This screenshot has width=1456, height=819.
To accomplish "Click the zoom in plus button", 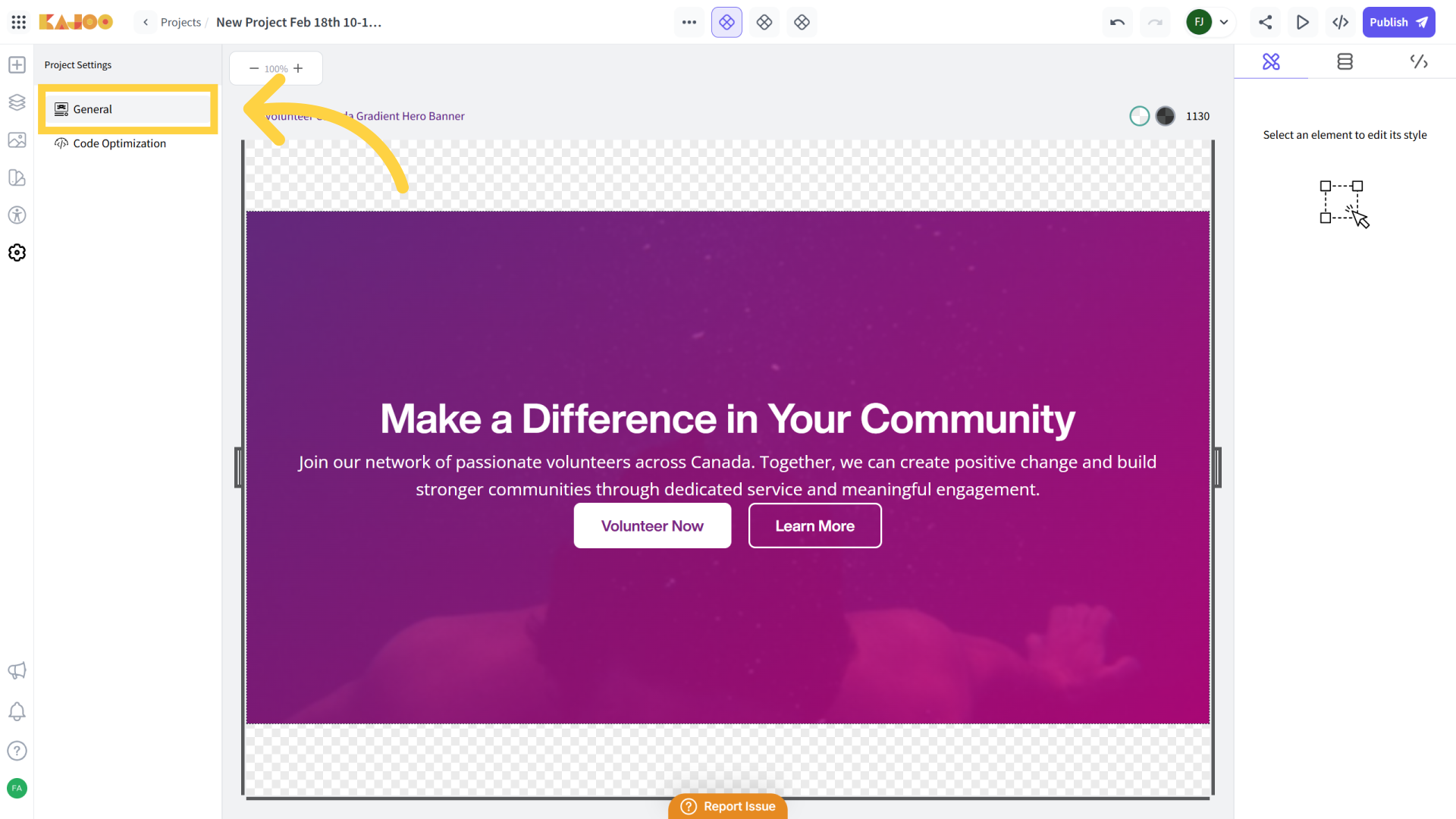I will pos(298,68).
